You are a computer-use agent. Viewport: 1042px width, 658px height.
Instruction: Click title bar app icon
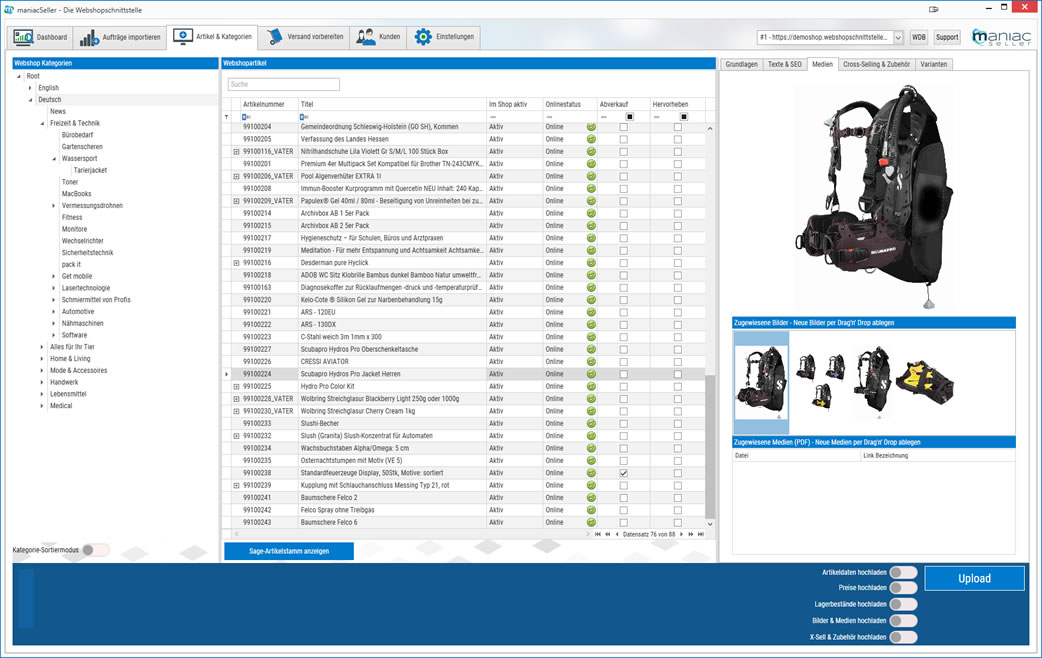[x=9, y=10]
